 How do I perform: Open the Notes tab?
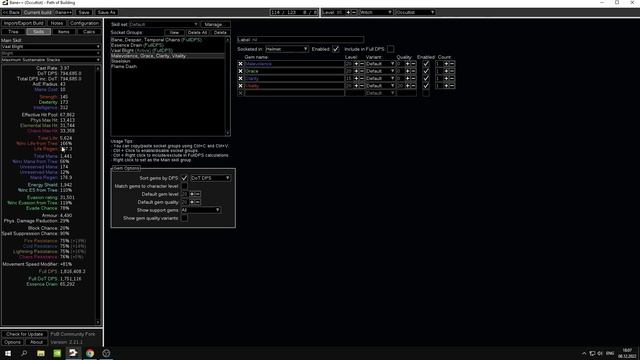click(57, 23)
